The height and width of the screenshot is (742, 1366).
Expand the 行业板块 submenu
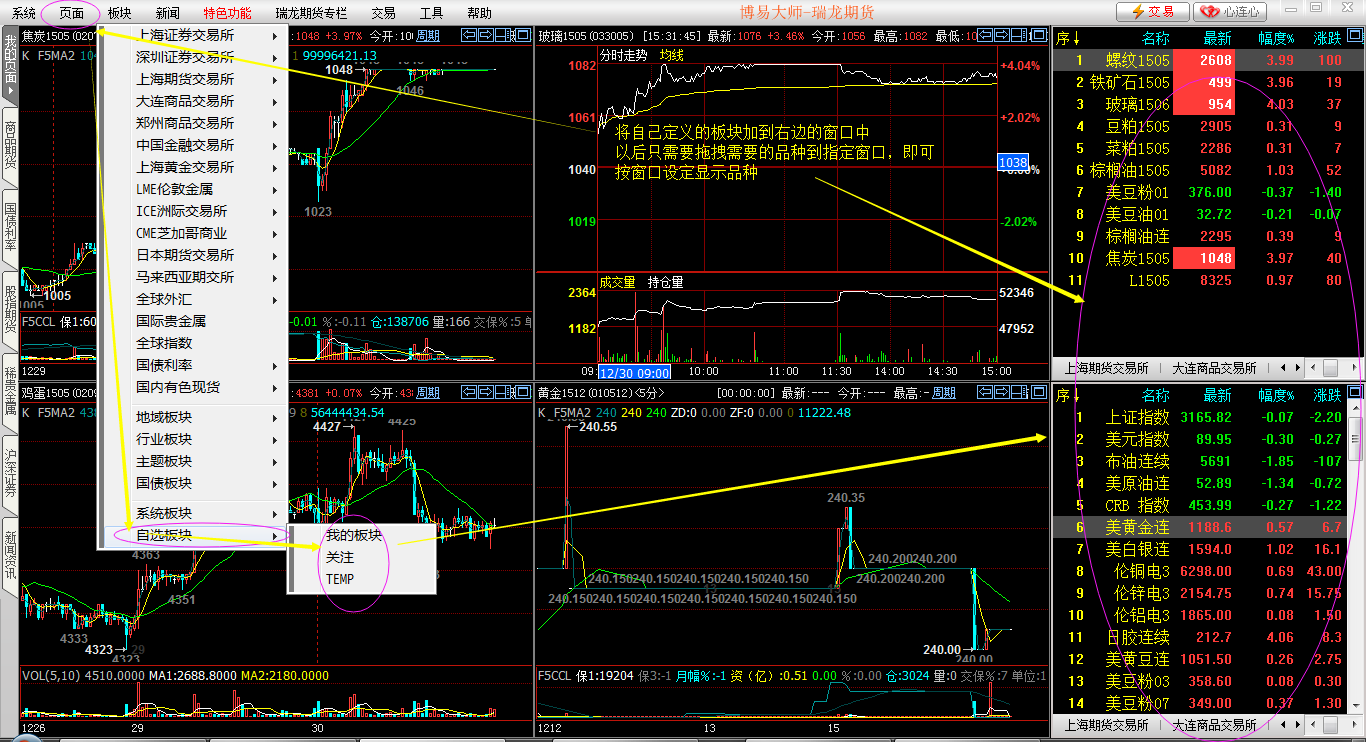coord(164,439)
